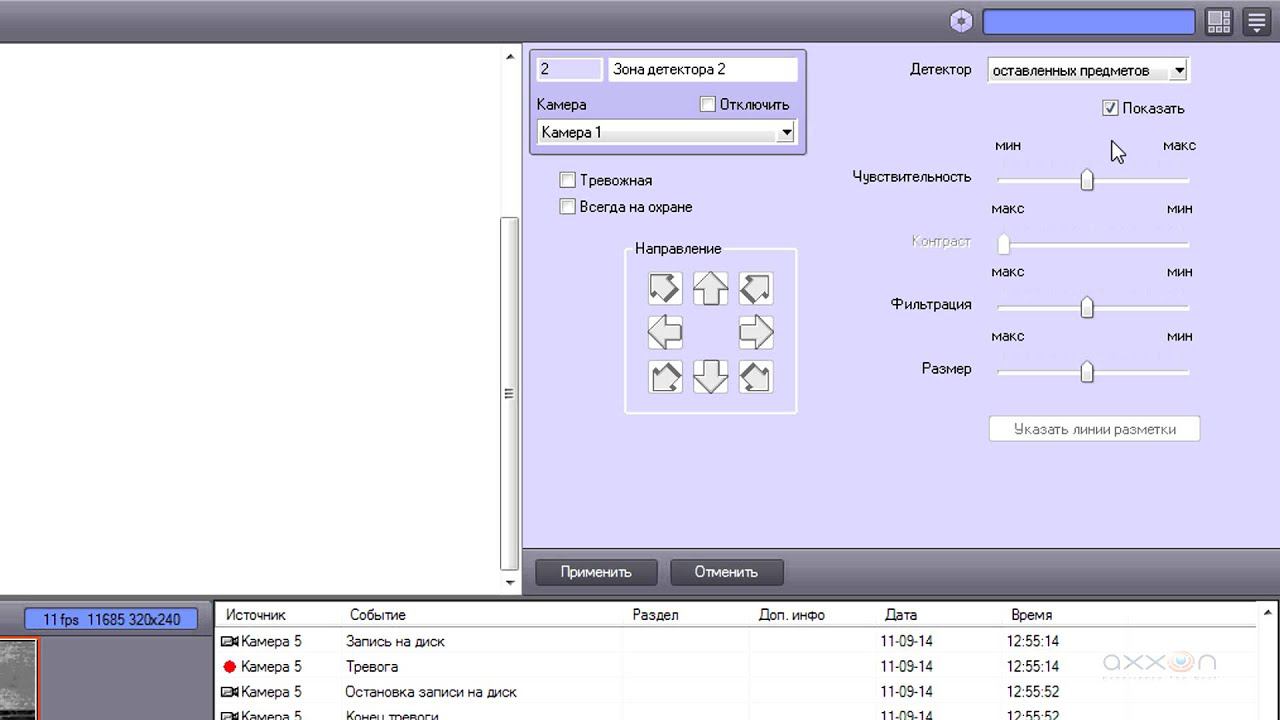This screenshot has height=720, width=1280.
Task: Click Камера 5 in the Запись на диск row
Action: point(271,641)
